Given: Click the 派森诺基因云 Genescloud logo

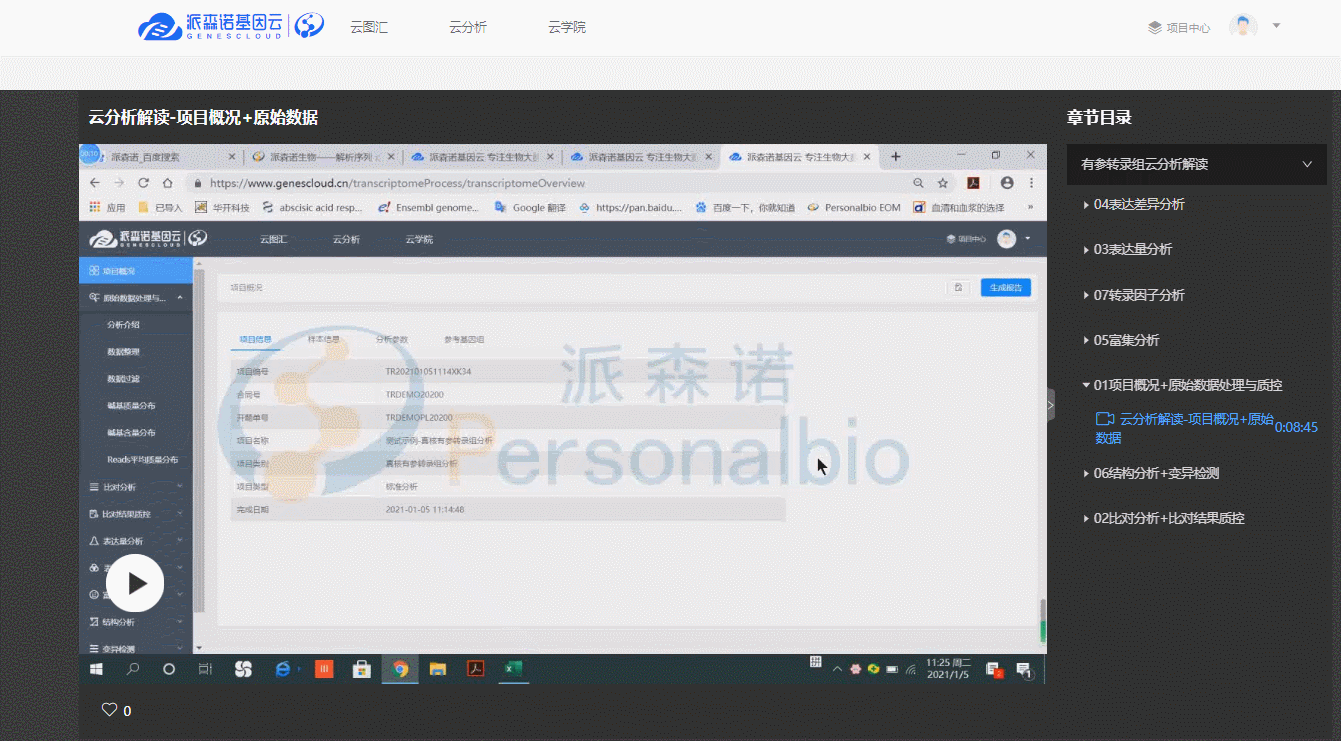Looking at the screenshot, I should 231,26.
